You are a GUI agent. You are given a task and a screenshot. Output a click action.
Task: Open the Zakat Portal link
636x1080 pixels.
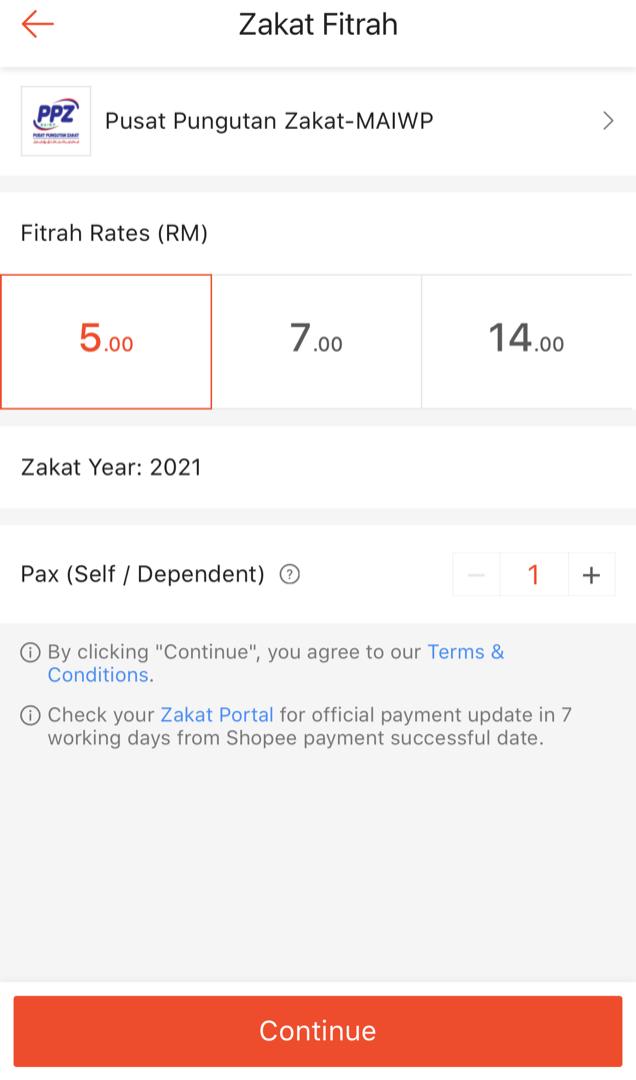[216, 714]
